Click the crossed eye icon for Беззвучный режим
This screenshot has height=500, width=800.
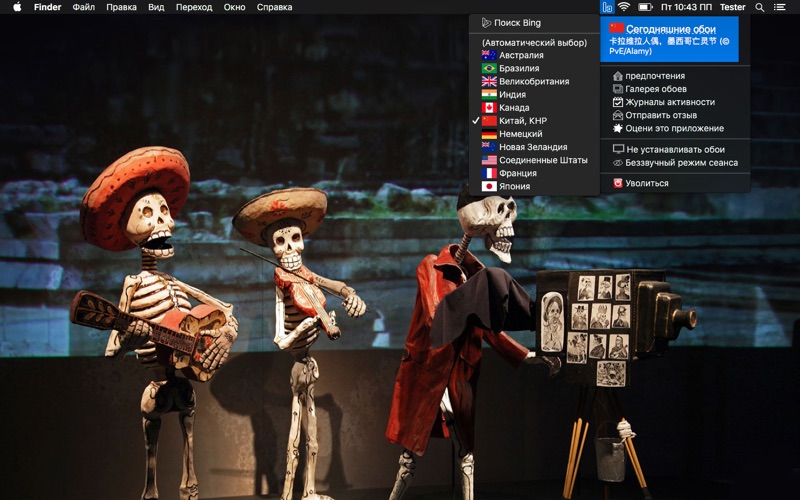(617, 163)
